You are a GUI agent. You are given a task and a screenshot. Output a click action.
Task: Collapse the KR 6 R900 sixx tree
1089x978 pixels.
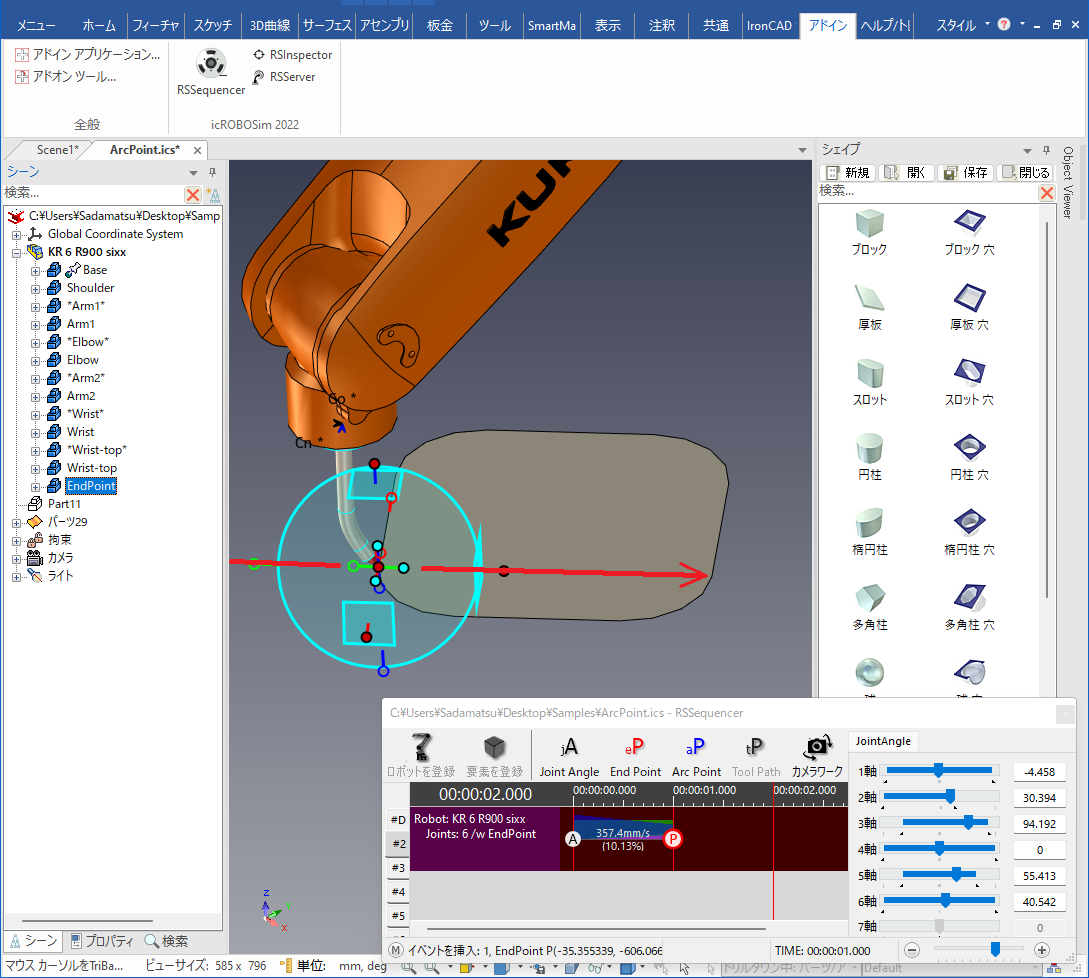tap(17, 252)
